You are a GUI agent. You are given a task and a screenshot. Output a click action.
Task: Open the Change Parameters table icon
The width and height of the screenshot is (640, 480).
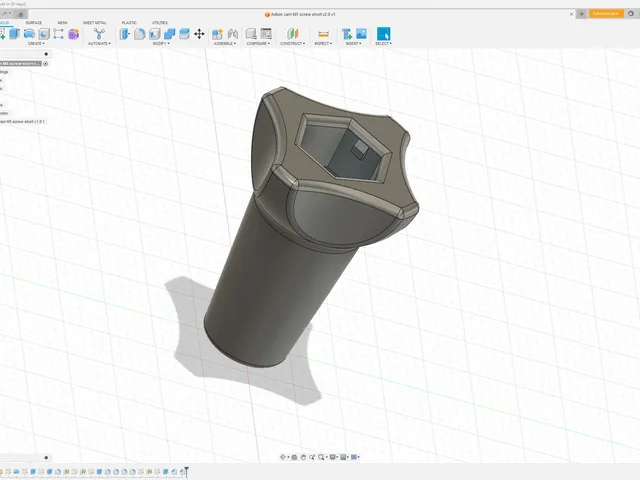[266, 34]
